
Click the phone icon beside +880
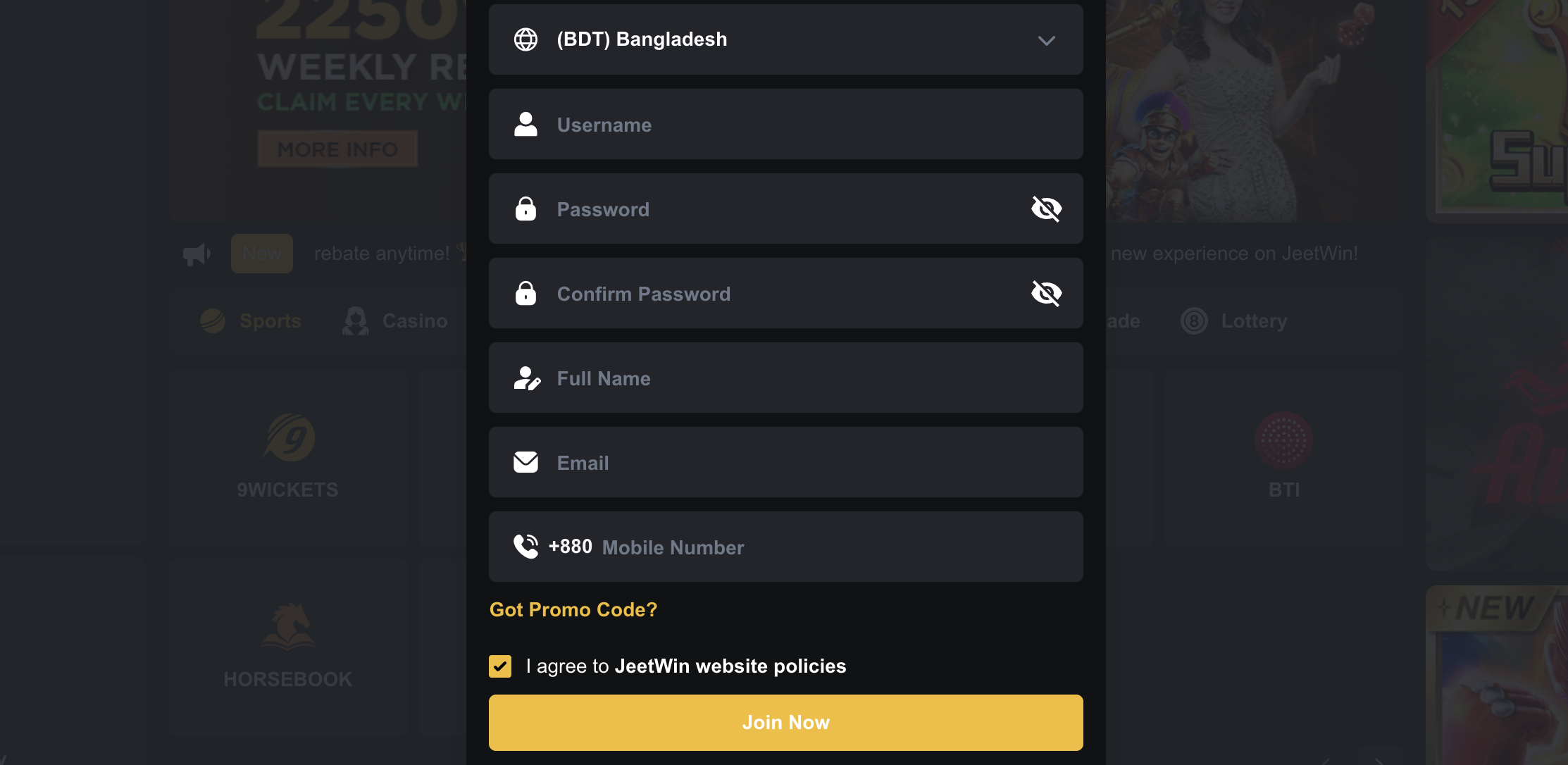point(526,547)
